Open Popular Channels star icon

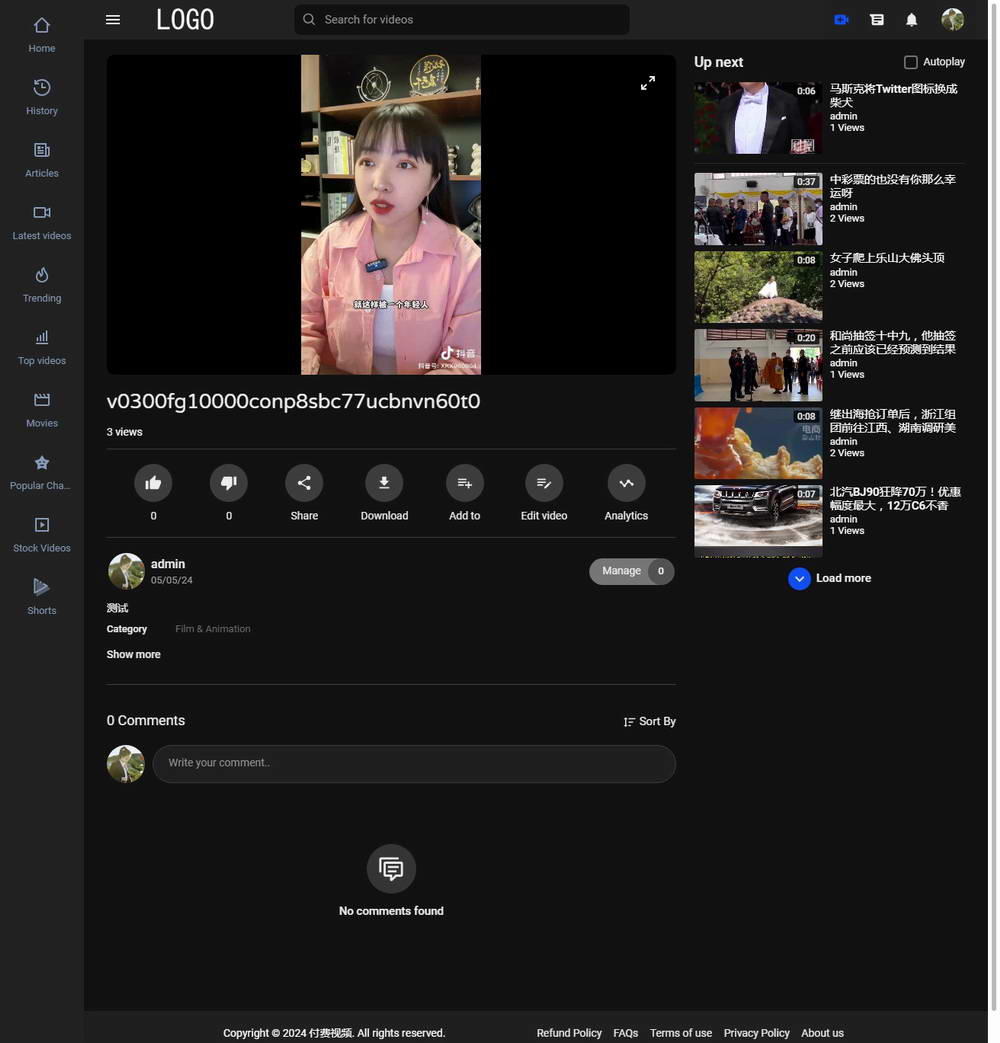(42, 462)
